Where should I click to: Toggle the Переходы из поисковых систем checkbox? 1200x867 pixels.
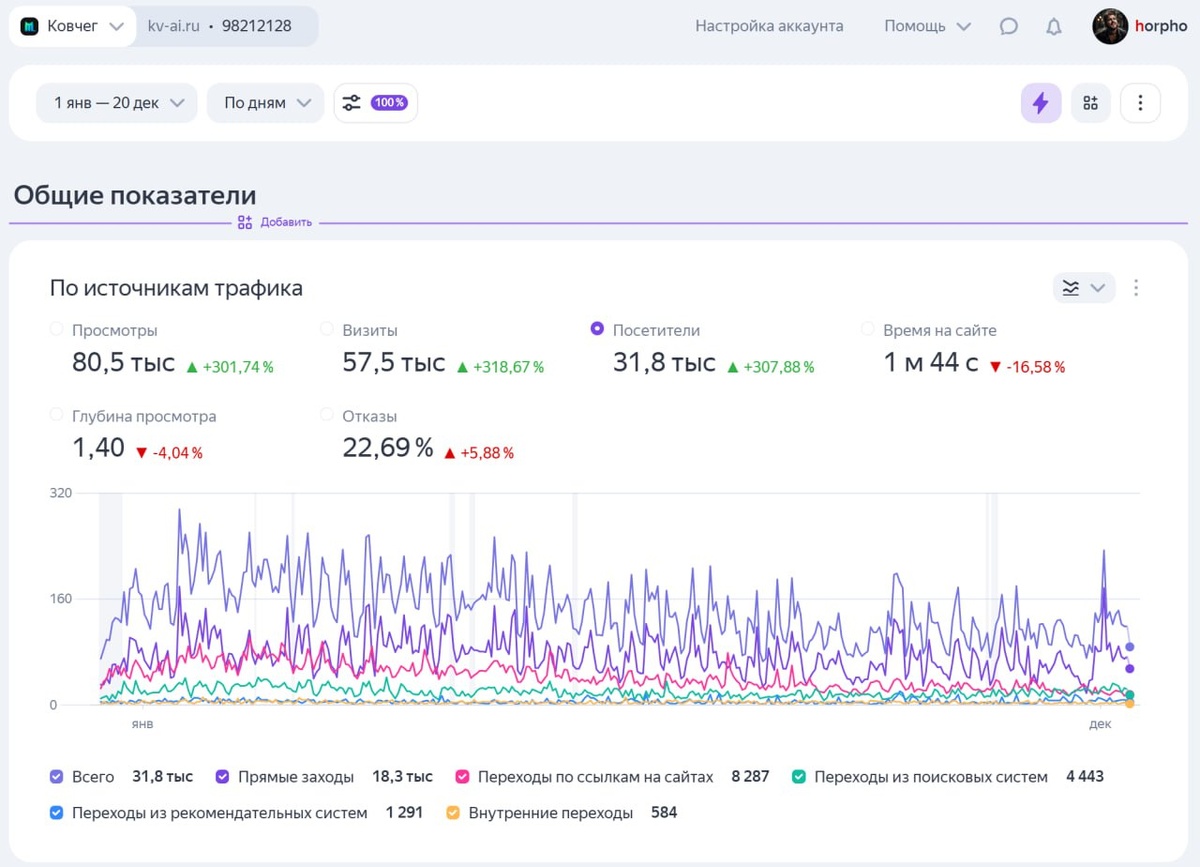pos(799,777)
